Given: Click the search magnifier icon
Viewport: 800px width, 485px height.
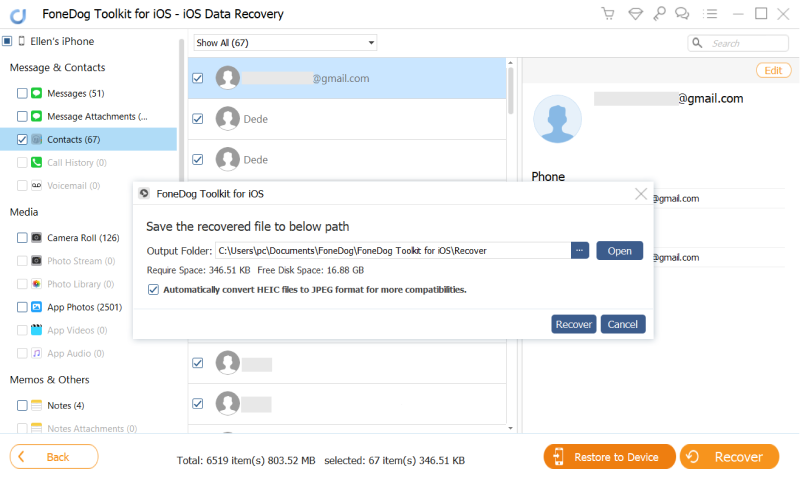Looking at the screenshot, I should tap(697, 43).
